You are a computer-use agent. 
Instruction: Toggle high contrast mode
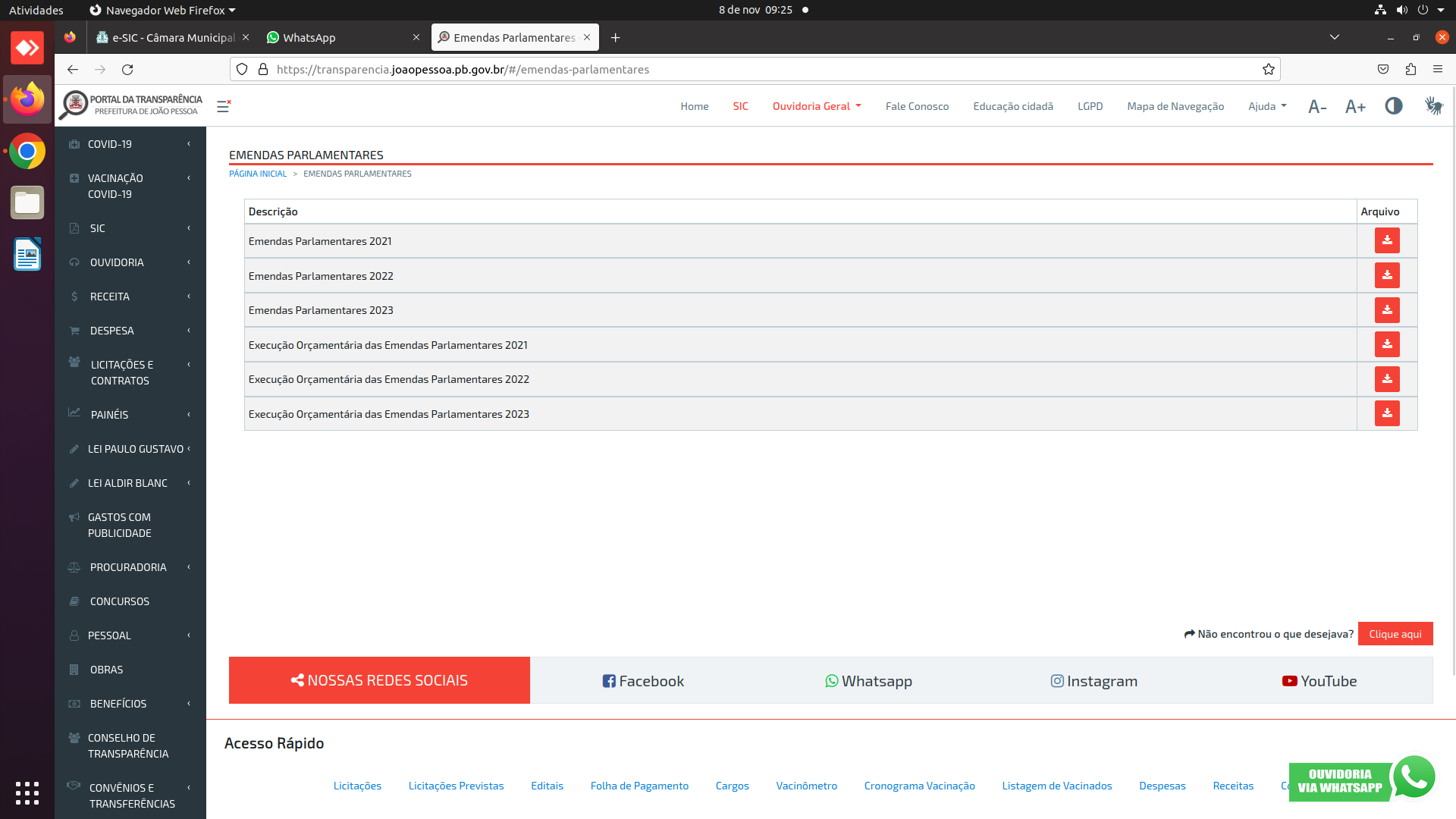click(x=1394, y=106)
